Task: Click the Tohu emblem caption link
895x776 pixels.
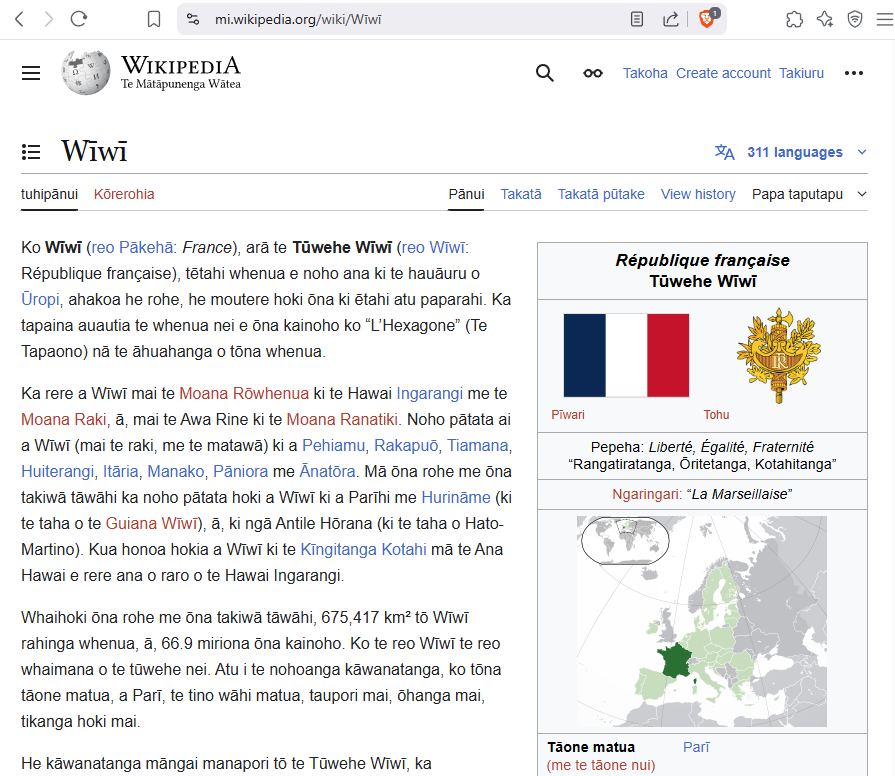Action: coord(716,415)
